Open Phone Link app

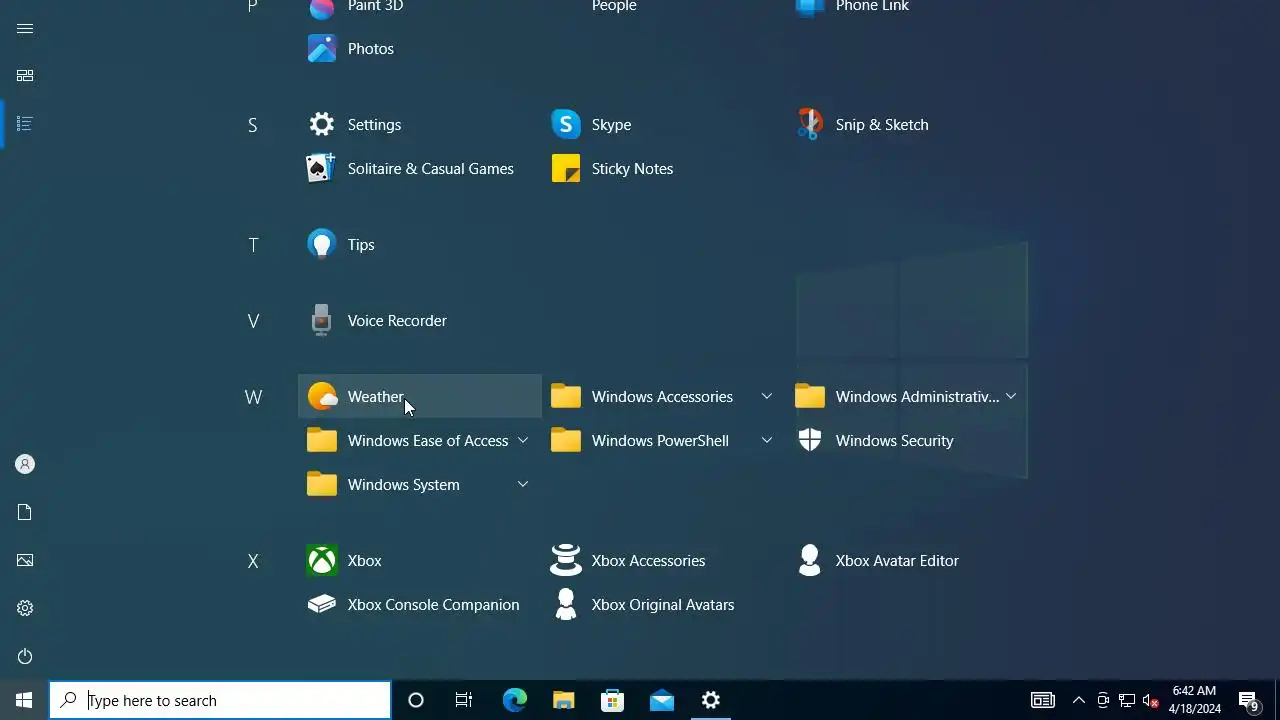pos(908,8)
